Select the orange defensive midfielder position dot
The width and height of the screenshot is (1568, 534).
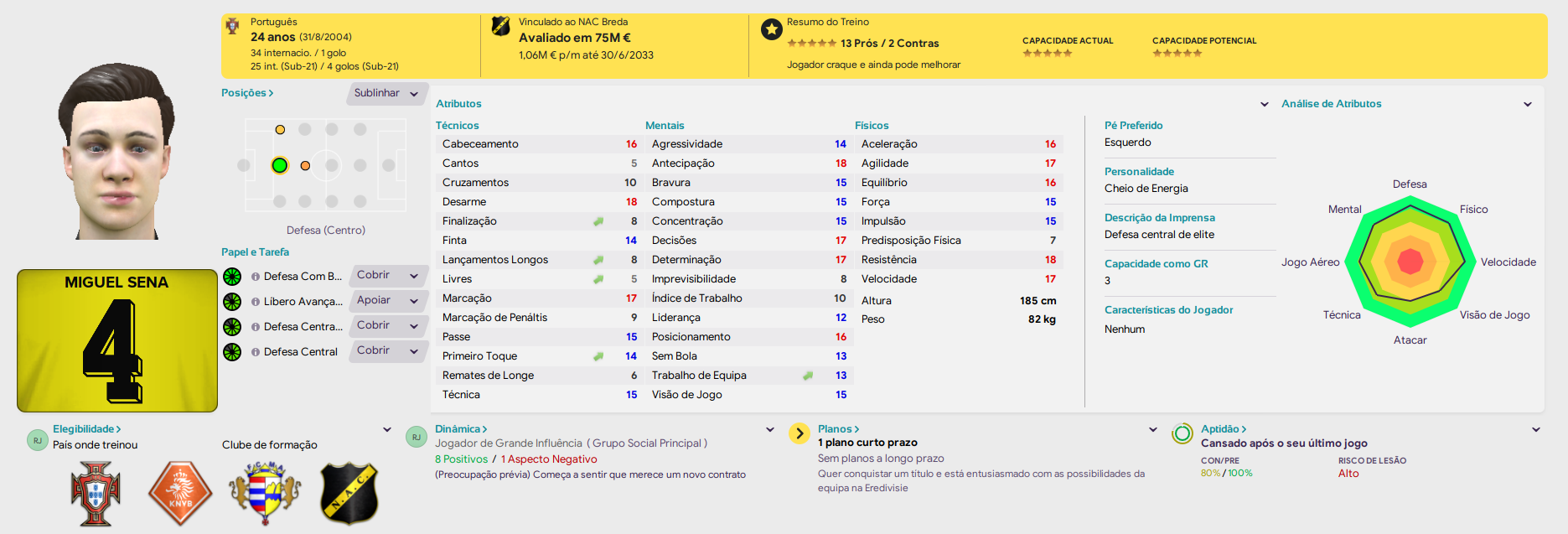[x=305, y=165]
